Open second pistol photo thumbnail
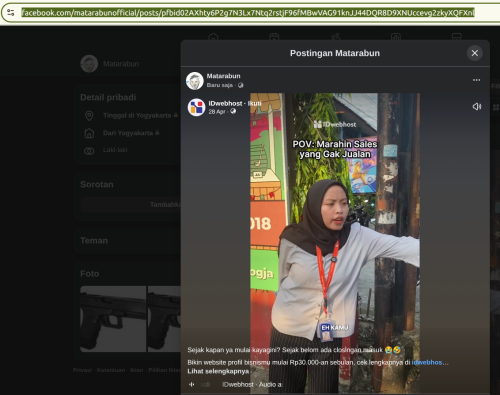Viewport: 500px width, 395px height. click(164, 319)
